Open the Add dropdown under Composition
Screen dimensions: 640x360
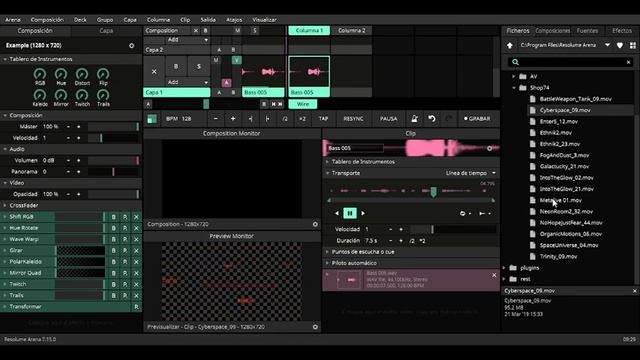tap(188, 40)
